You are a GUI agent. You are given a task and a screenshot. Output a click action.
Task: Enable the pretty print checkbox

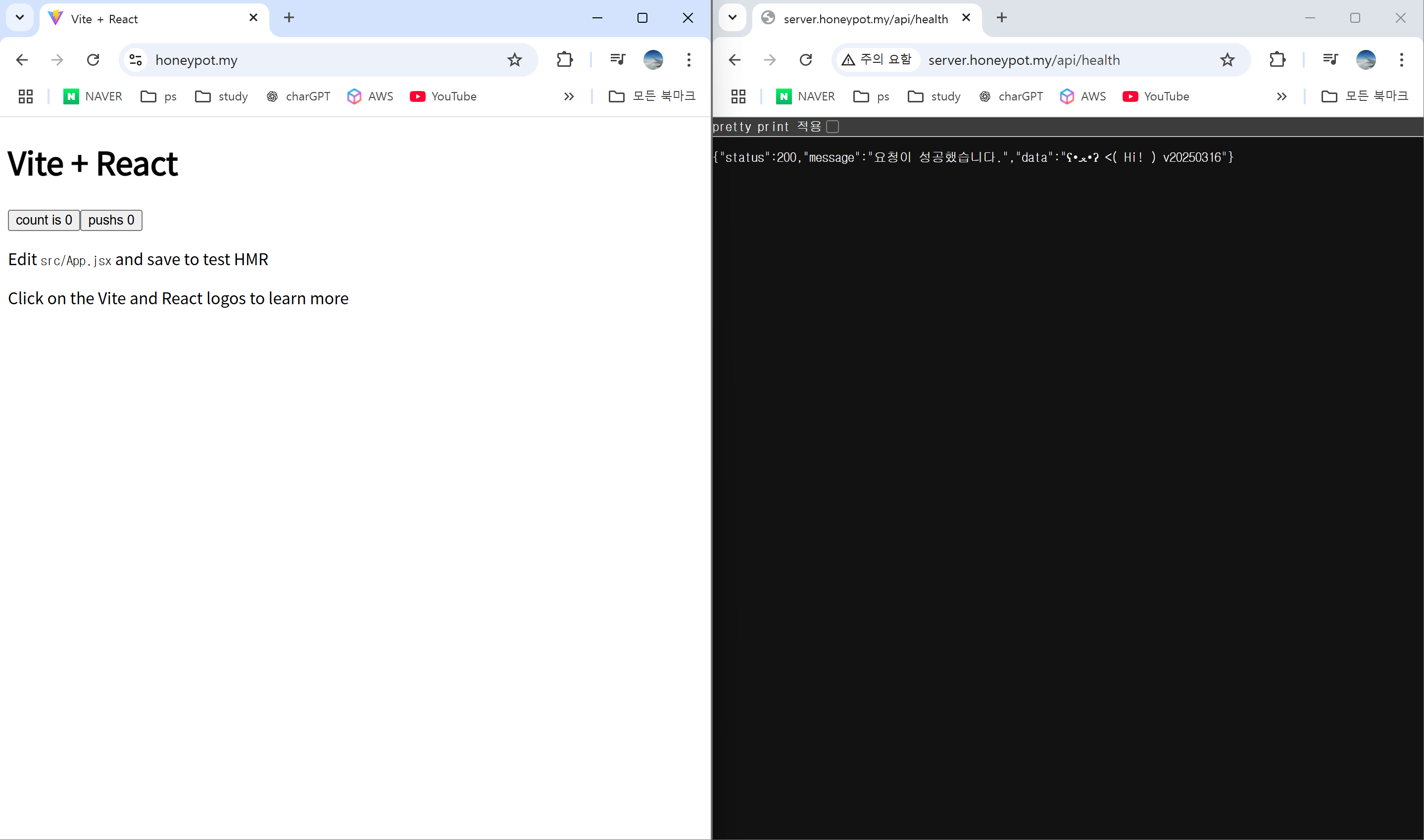click(833, 126)
